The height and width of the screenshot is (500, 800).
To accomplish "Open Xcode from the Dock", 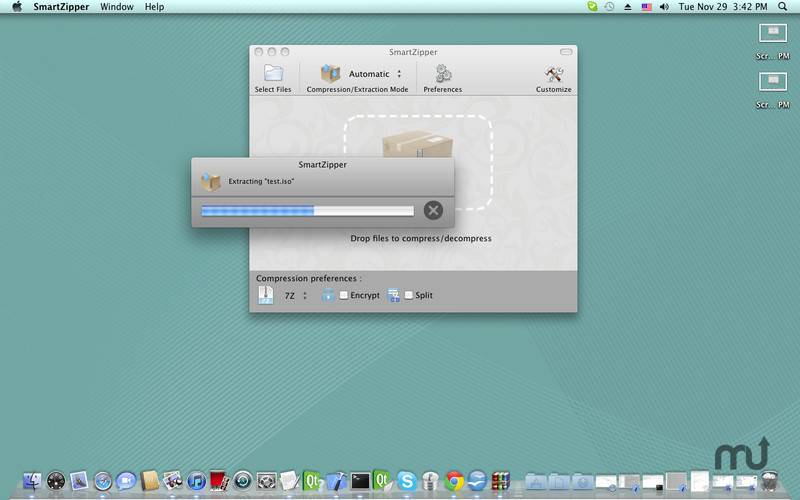I will (336, 481).
